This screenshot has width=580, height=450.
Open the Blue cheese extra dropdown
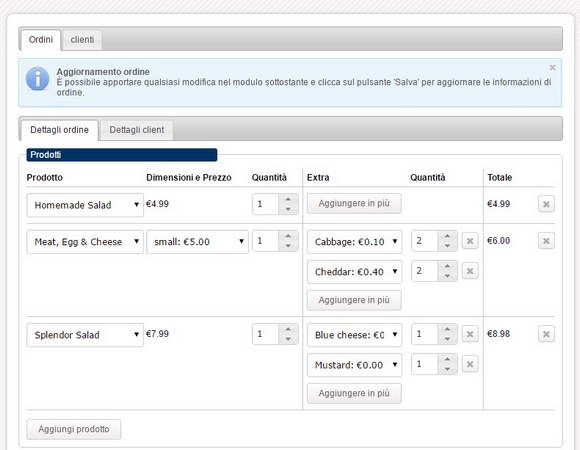tap(354, 335)
